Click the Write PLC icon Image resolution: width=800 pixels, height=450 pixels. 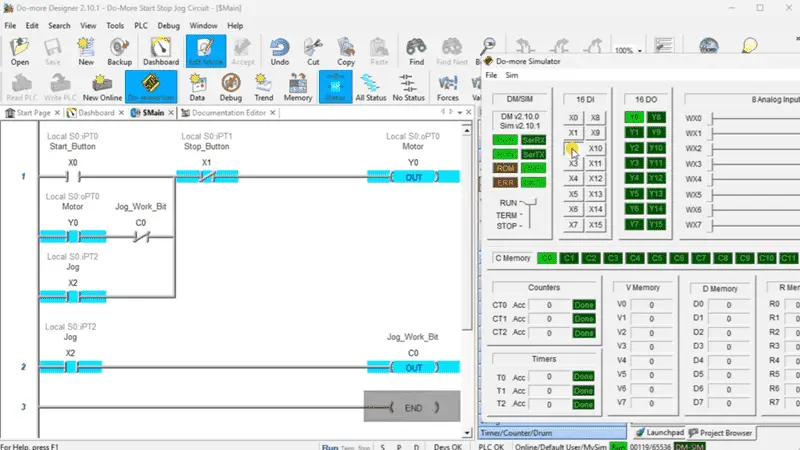coord(60,87)
